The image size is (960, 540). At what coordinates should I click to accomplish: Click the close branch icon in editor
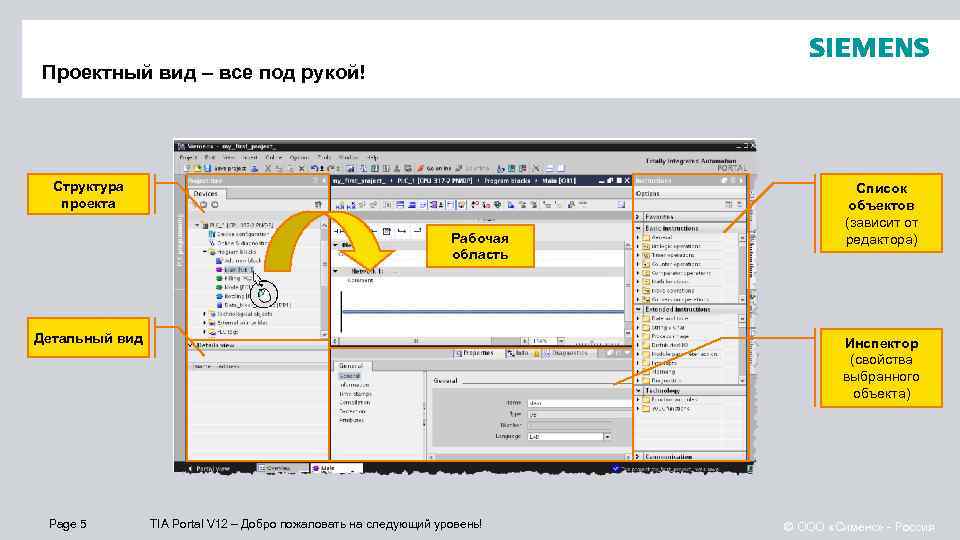(417, 231)
